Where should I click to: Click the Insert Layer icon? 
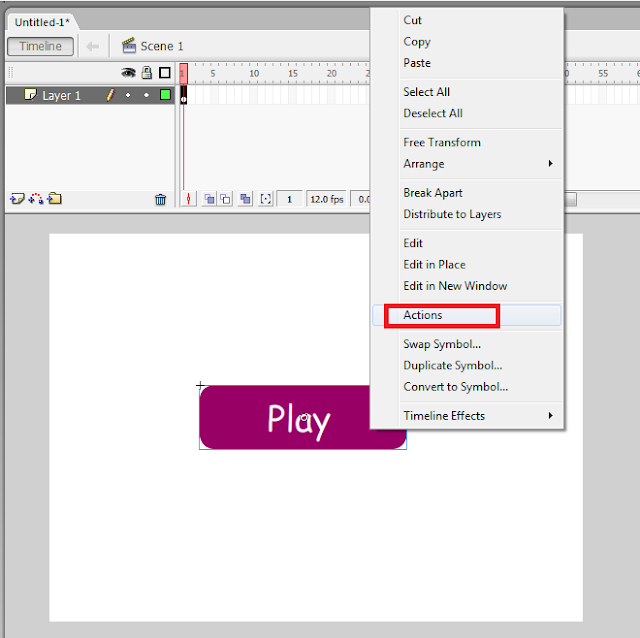pyautogui.click(x=17, y=199)
